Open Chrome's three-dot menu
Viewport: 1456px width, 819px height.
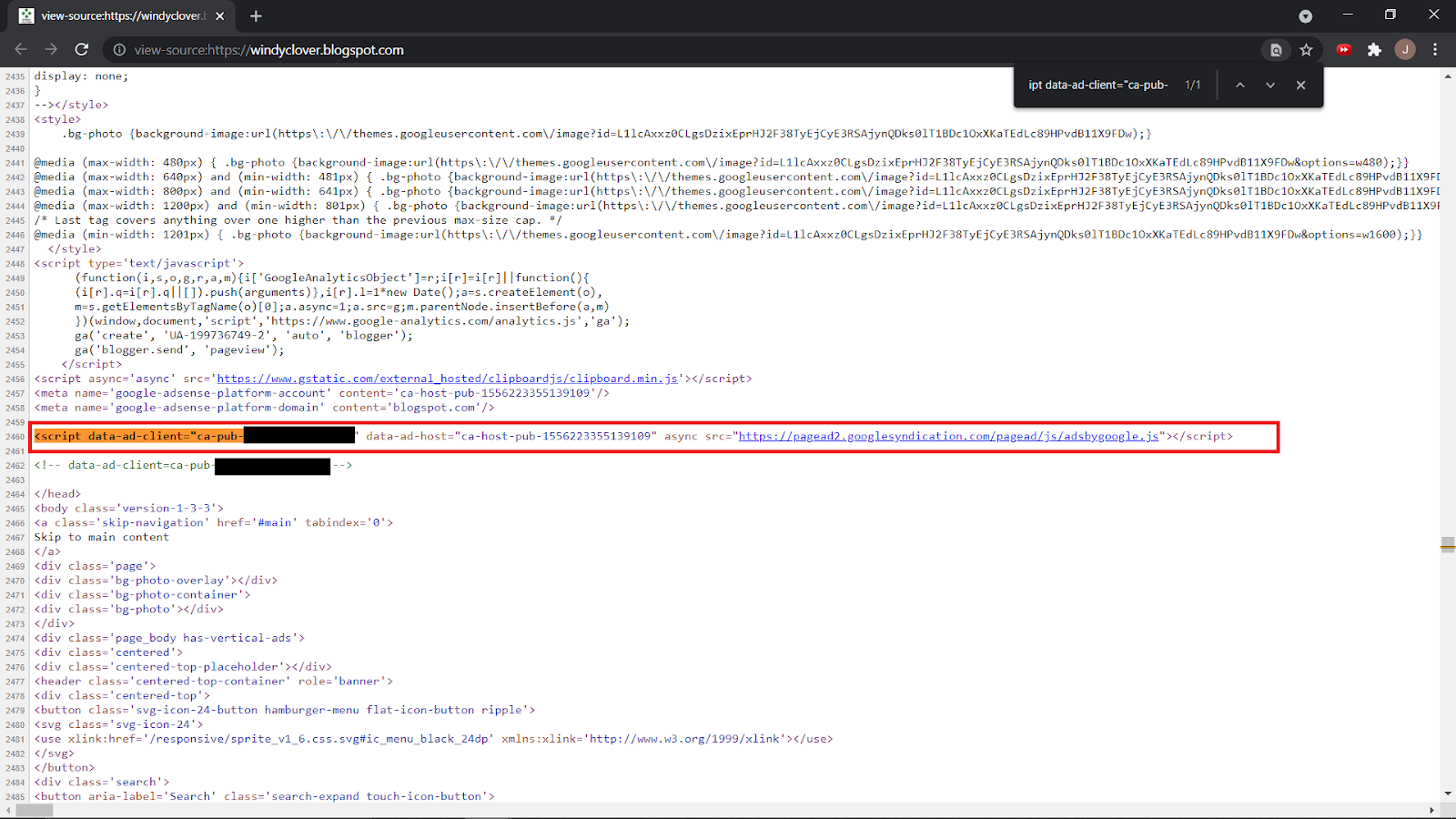1435,50
